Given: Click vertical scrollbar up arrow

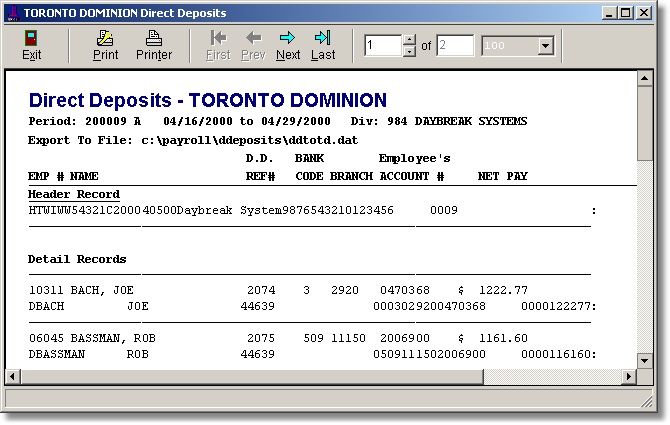Looking at the screenshot, I should click(x=644, y=79).
